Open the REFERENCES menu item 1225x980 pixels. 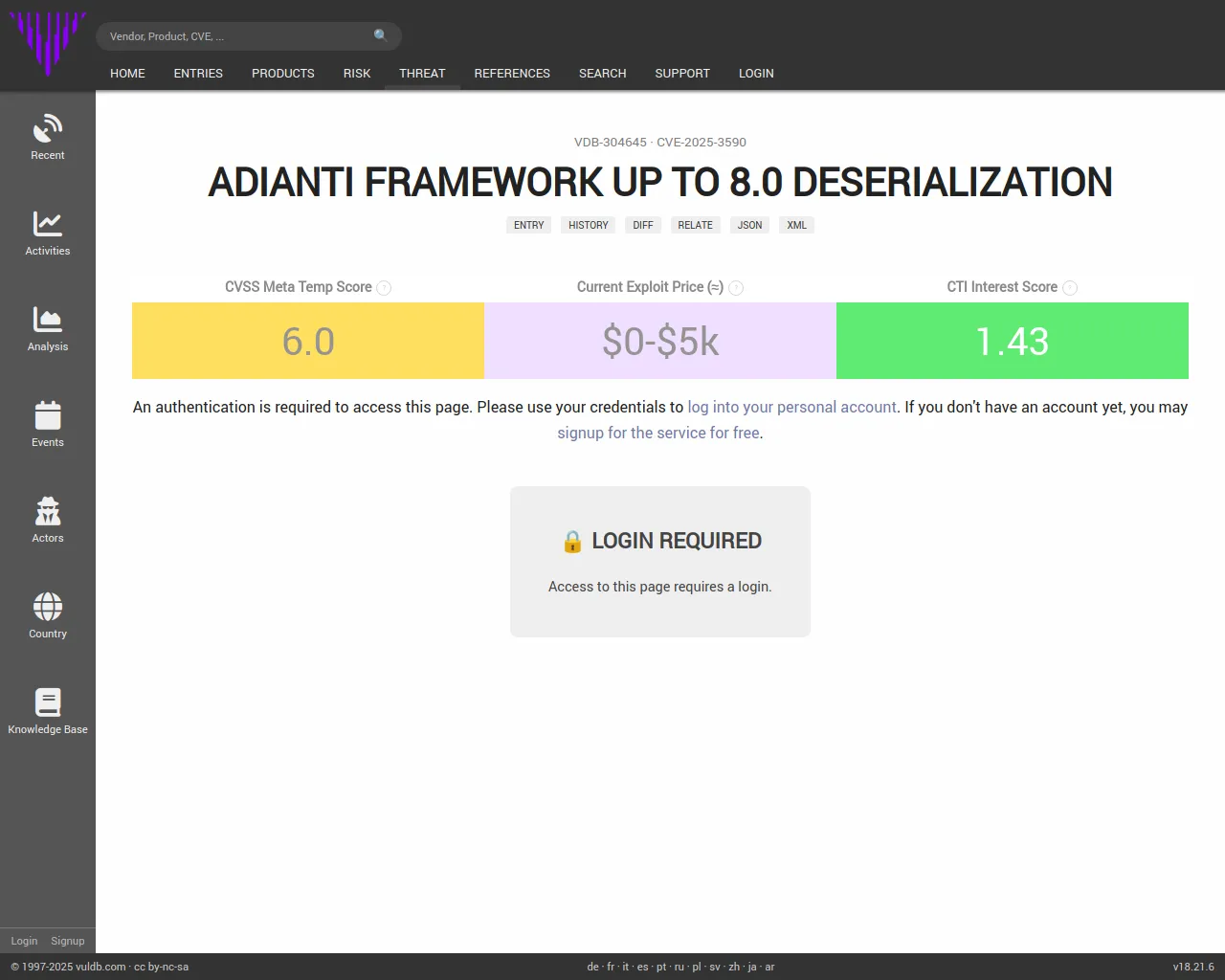[512, 74]
